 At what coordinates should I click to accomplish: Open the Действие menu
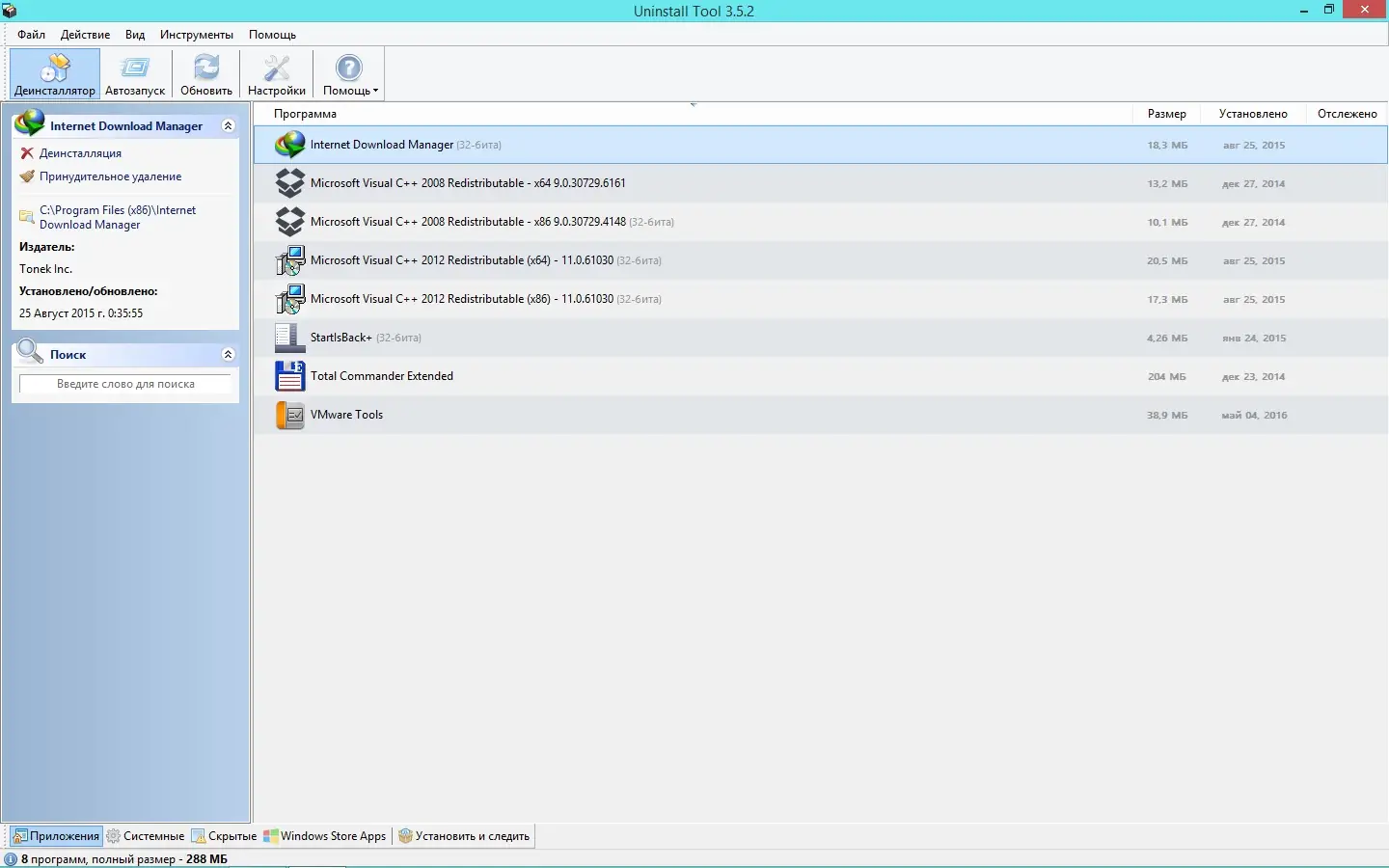[x=85, y=34]
